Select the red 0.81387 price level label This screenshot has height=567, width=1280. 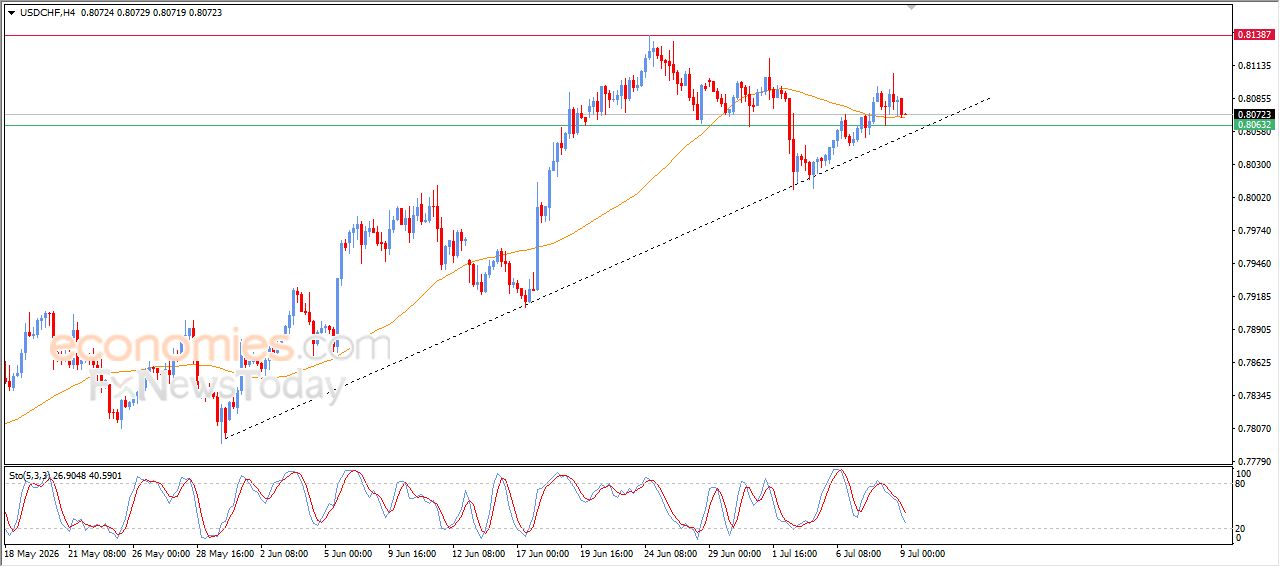tap(1254, 35)
